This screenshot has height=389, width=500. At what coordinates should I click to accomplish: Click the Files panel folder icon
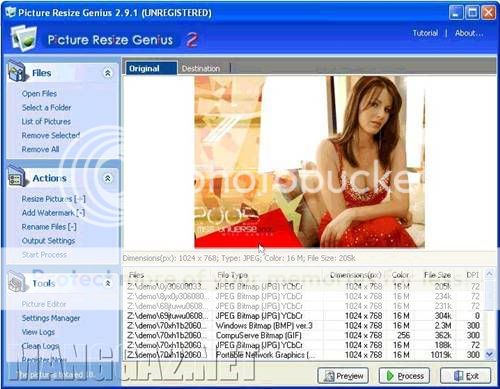tap(17, 70)
